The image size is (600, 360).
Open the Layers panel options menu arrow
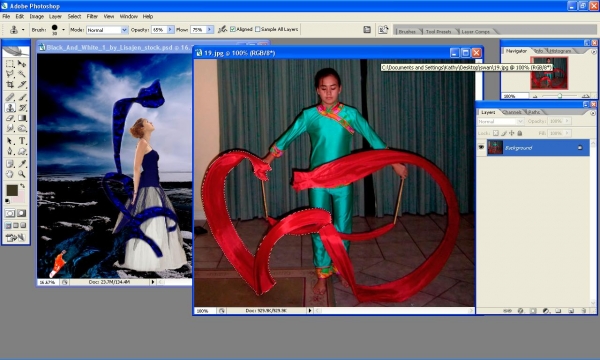[593, 113]
